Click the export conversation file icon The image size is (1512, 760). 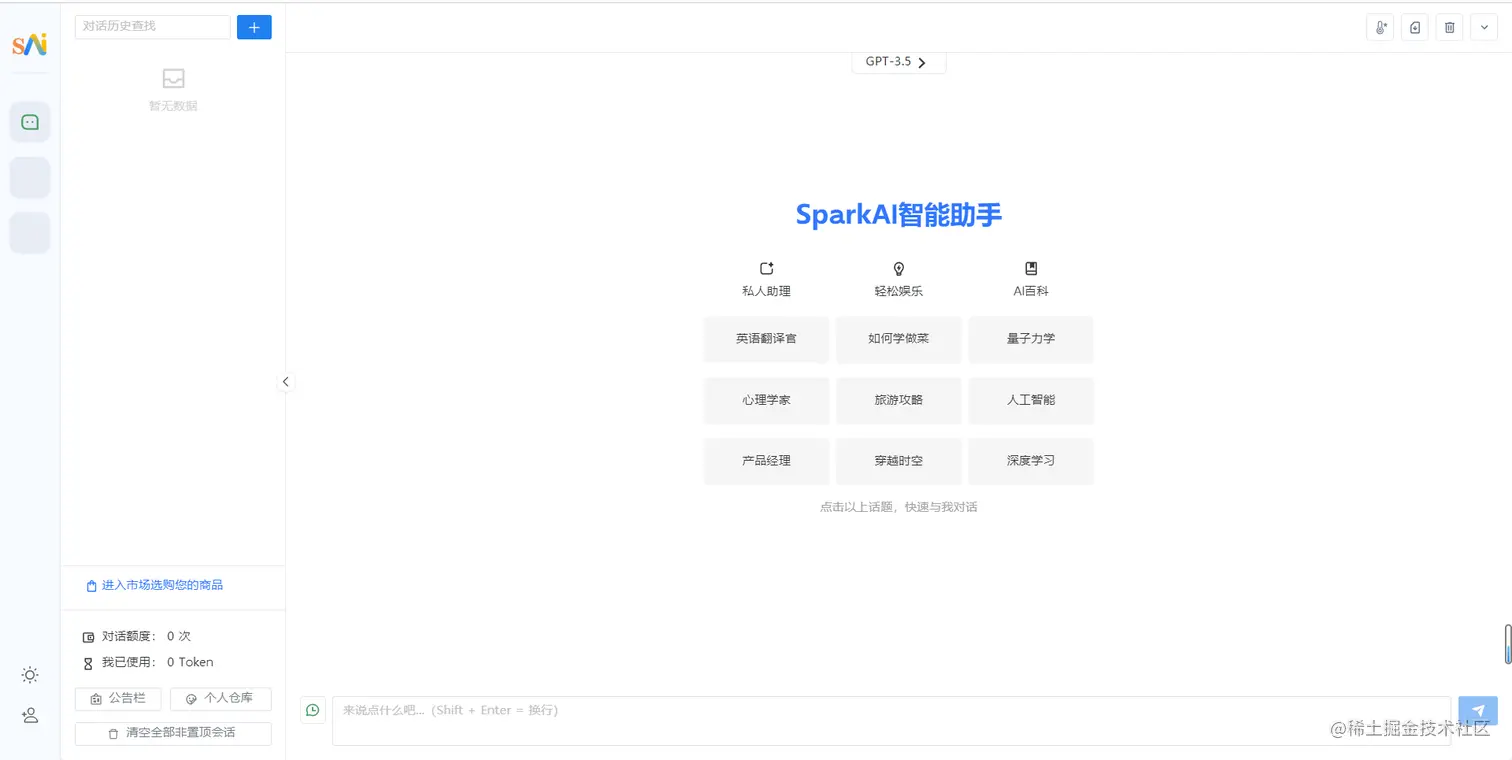pos(1415,28)
